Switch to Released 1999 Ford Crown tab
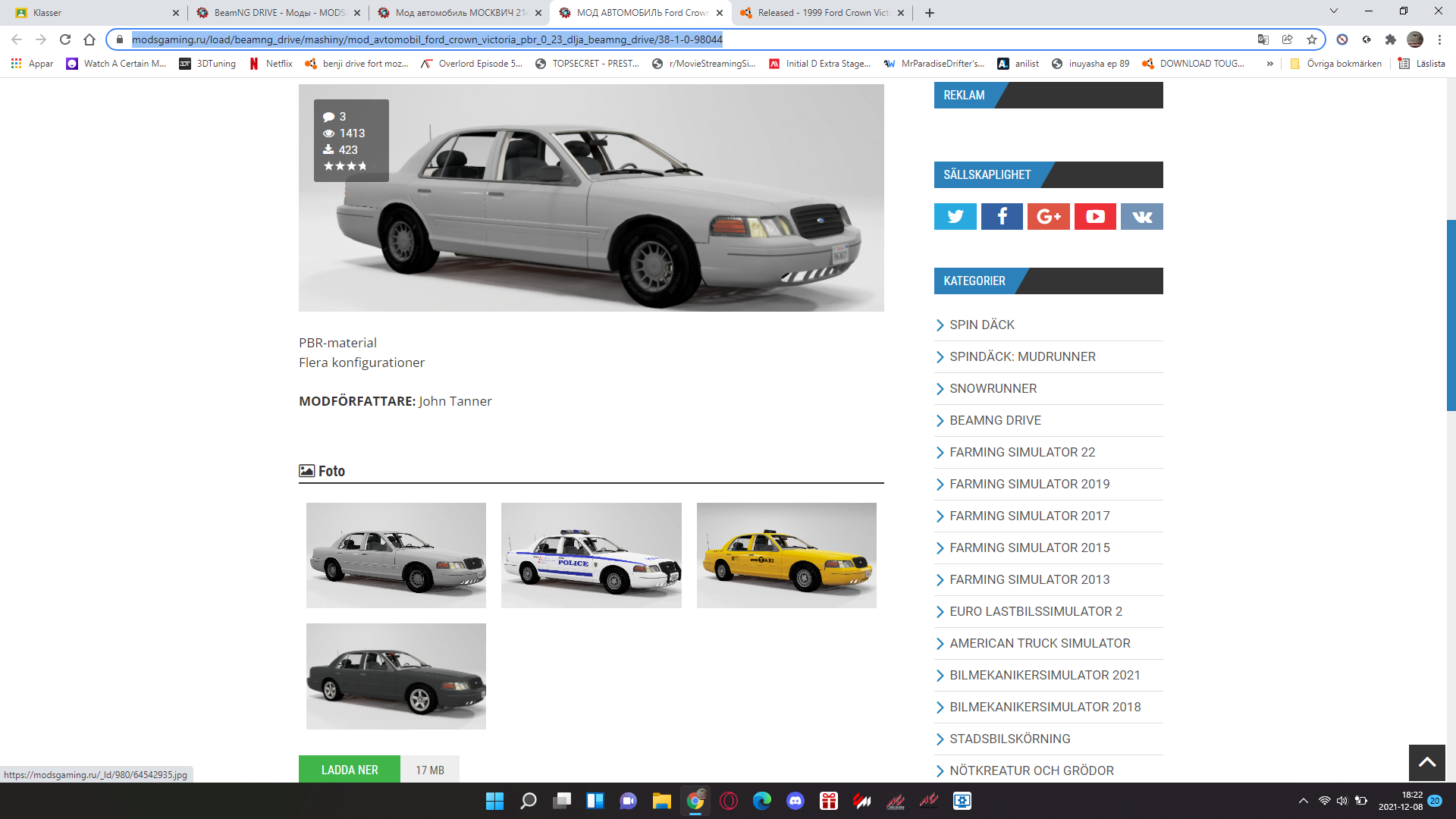 tap(822, 12)
